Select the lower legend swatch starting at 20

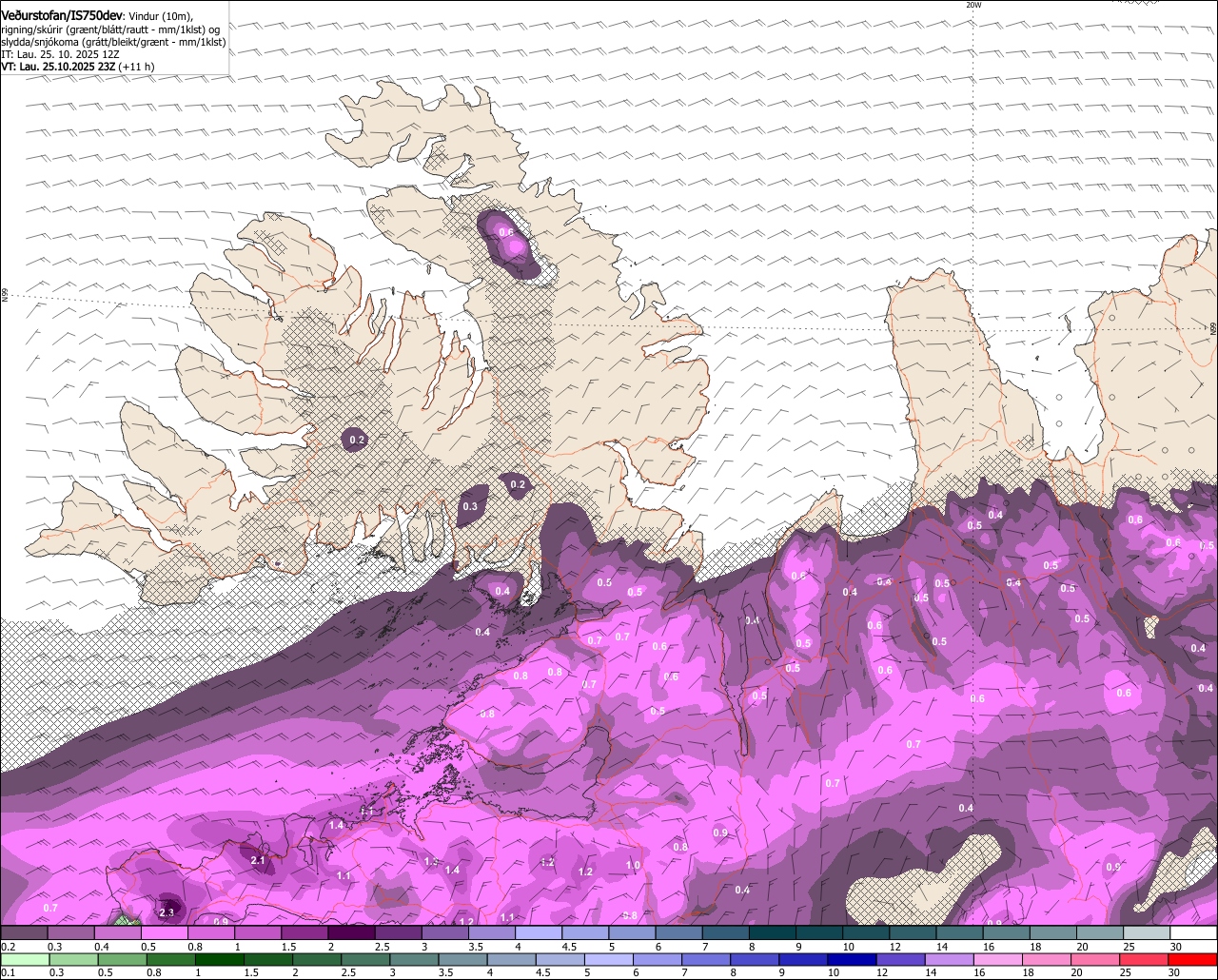click(1094, 959)
